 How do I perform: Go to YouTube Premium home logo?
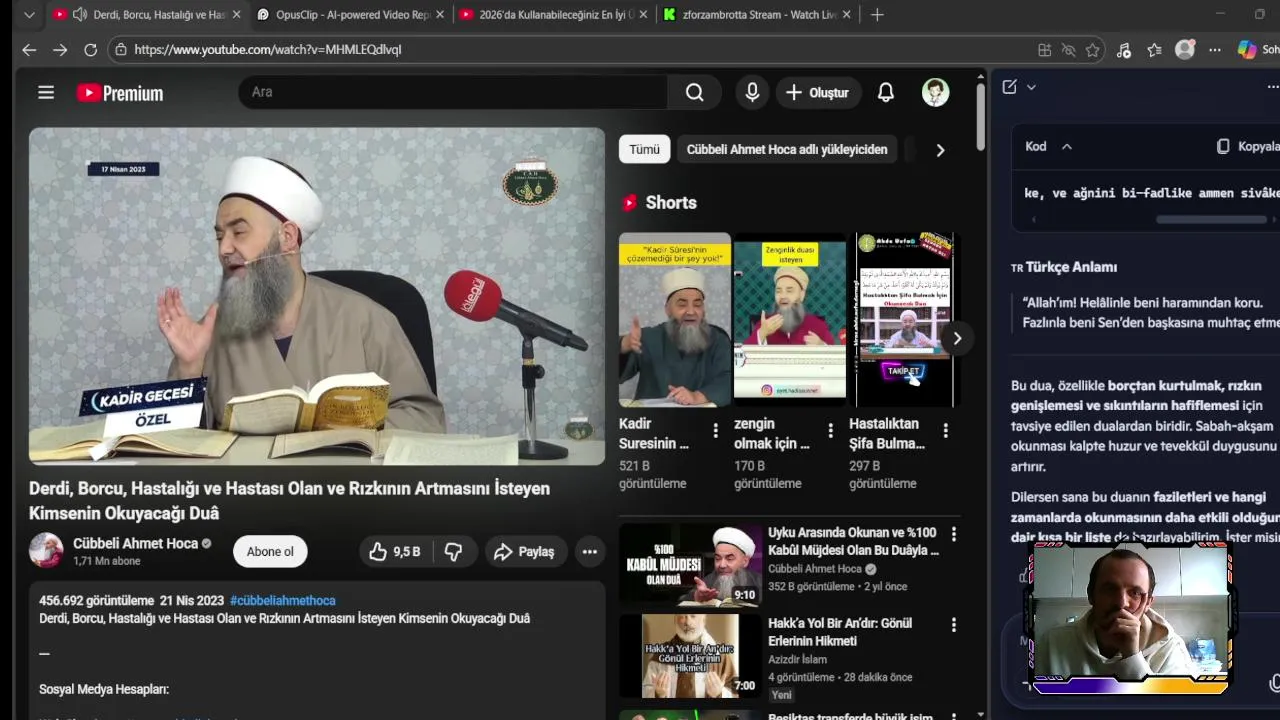coord(120,93)
